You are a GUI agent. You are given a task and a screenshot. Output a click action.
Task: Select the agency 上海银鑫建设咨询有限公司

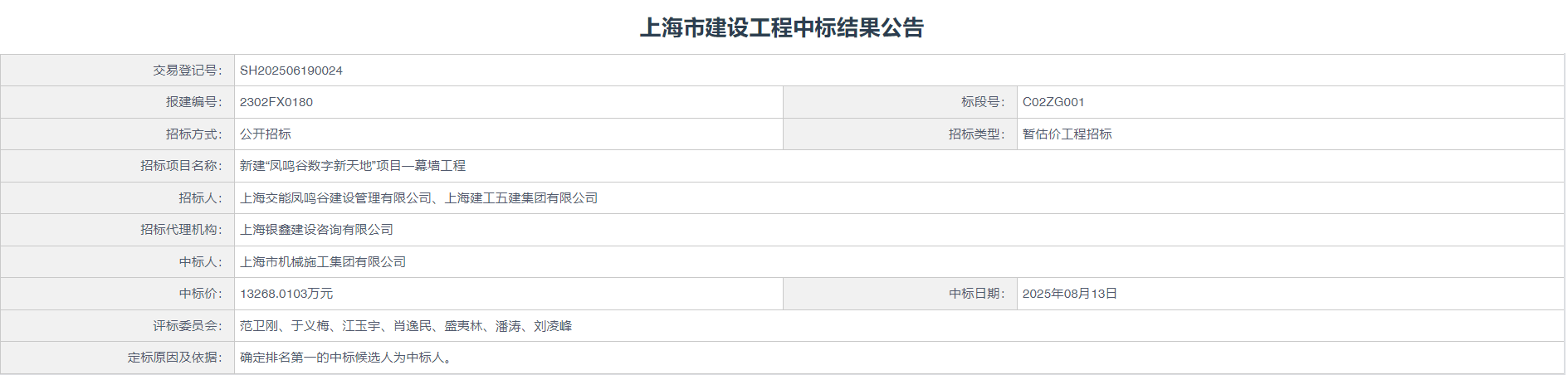tap(316, 230)
